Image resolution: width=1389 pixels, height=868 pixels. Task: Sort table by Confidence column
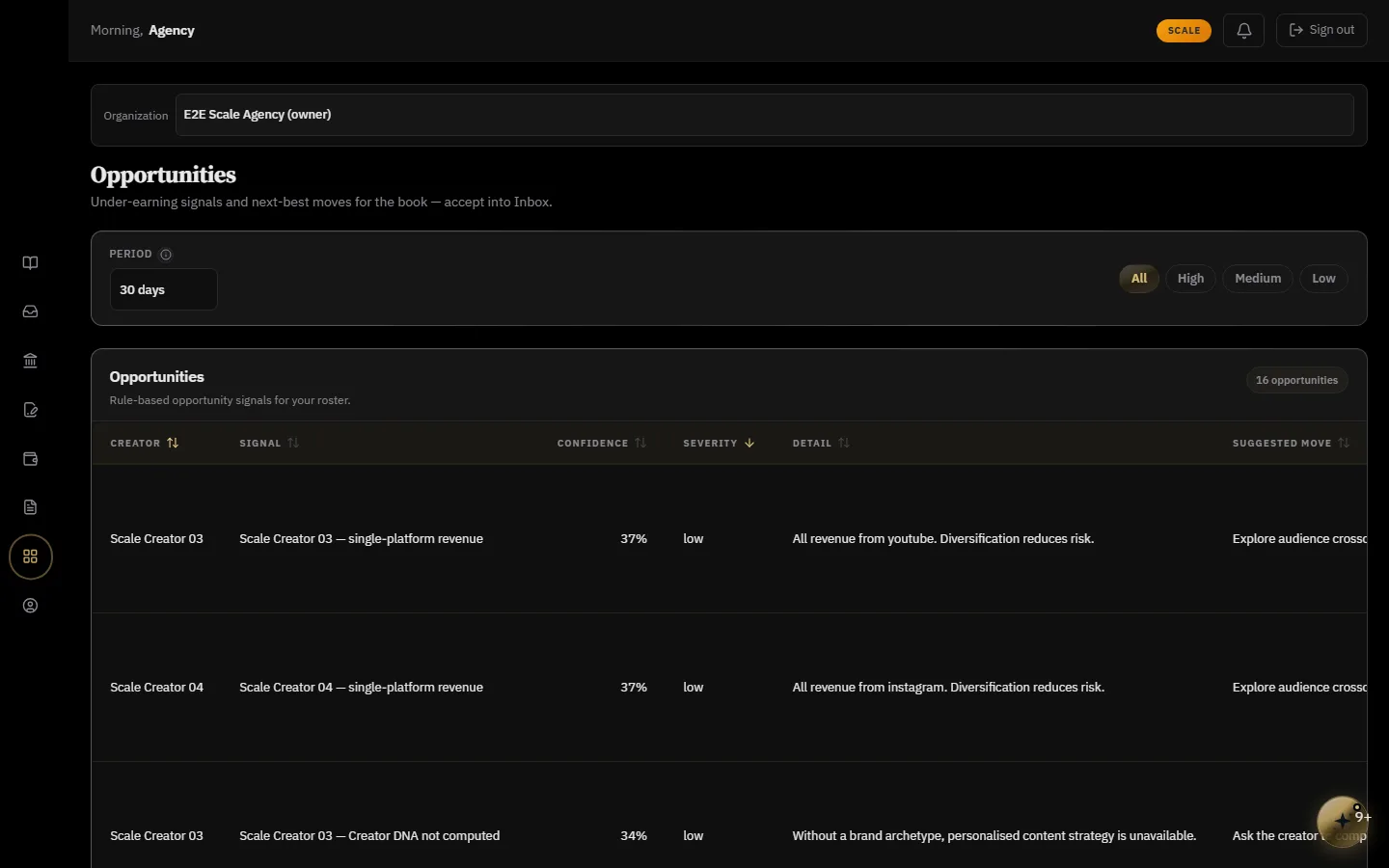point(602,443)
